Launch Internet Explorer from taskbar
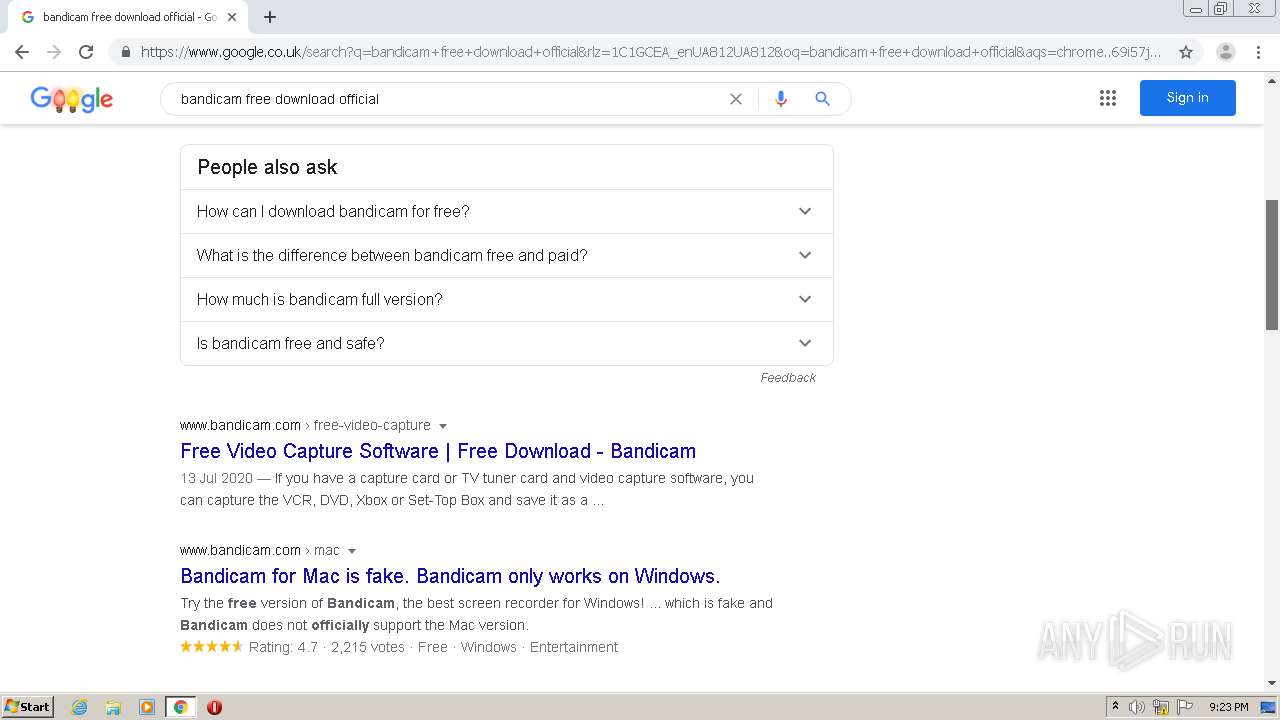The width and height of the screenshot is (1280, 720). 79,707
